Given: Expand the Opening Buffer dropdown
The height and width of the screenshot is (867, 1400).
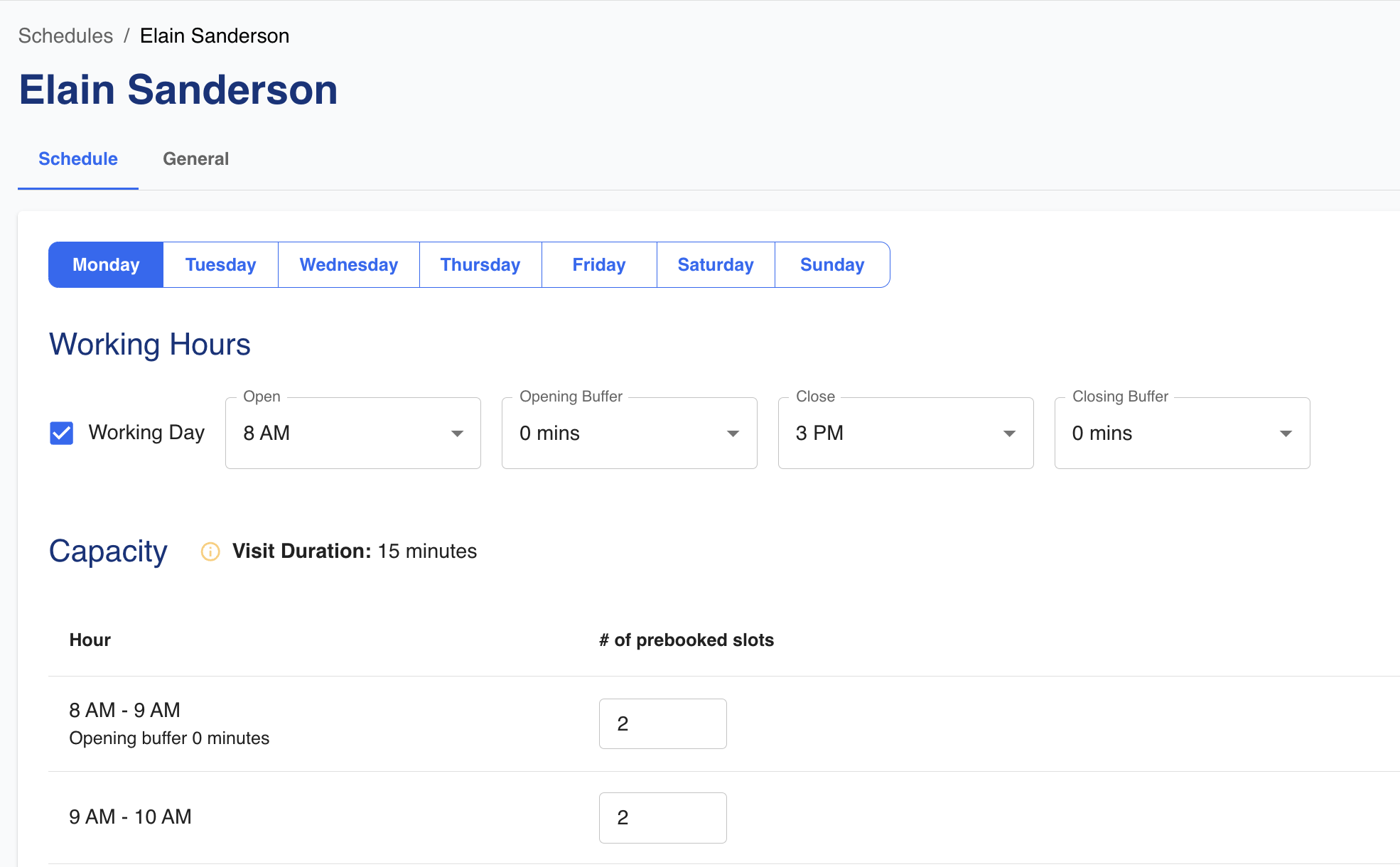Looking at the screenshot, I should coord(629,433).
